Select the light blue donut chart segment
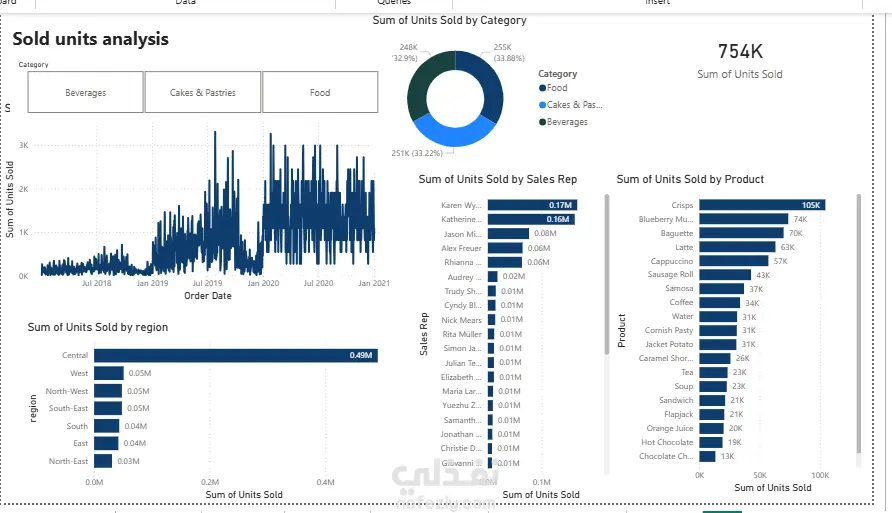The width and height of the screenshot is (892, 513). [x=452, y=133]
